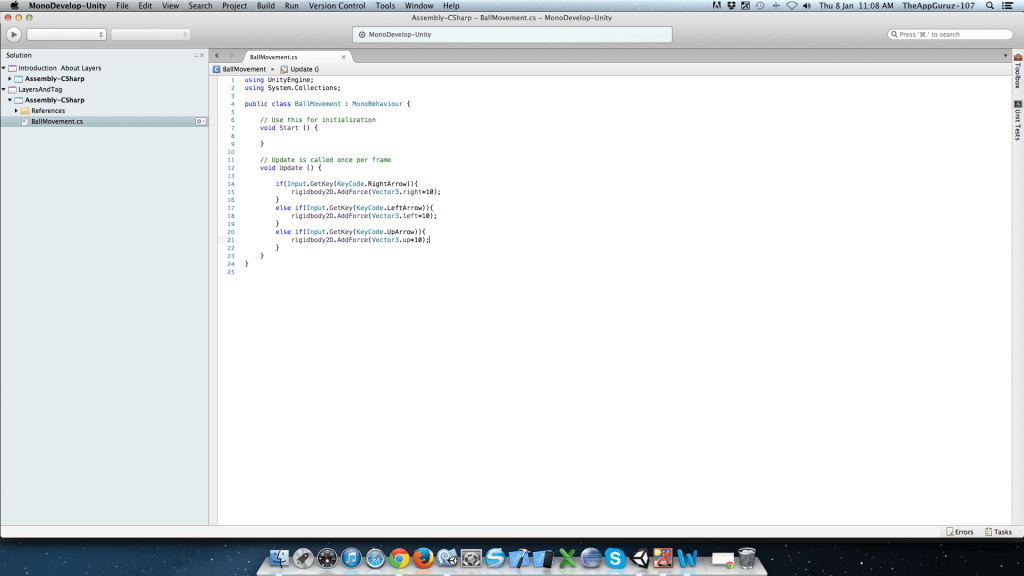Collapse the second Assembly-CSharp project under LayersAndTag

(10, 100)
